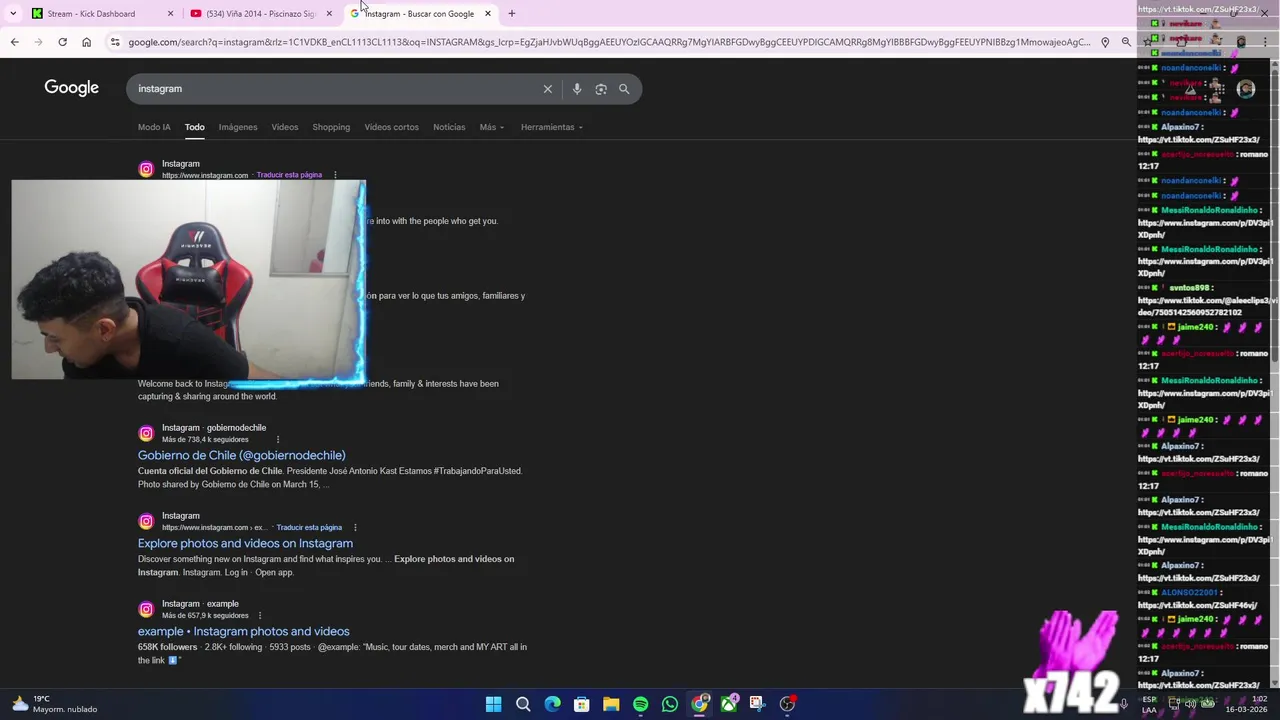1280x720 pixels.
Task: Open the tab search dropdown arrow
Action: coord(13,14)
